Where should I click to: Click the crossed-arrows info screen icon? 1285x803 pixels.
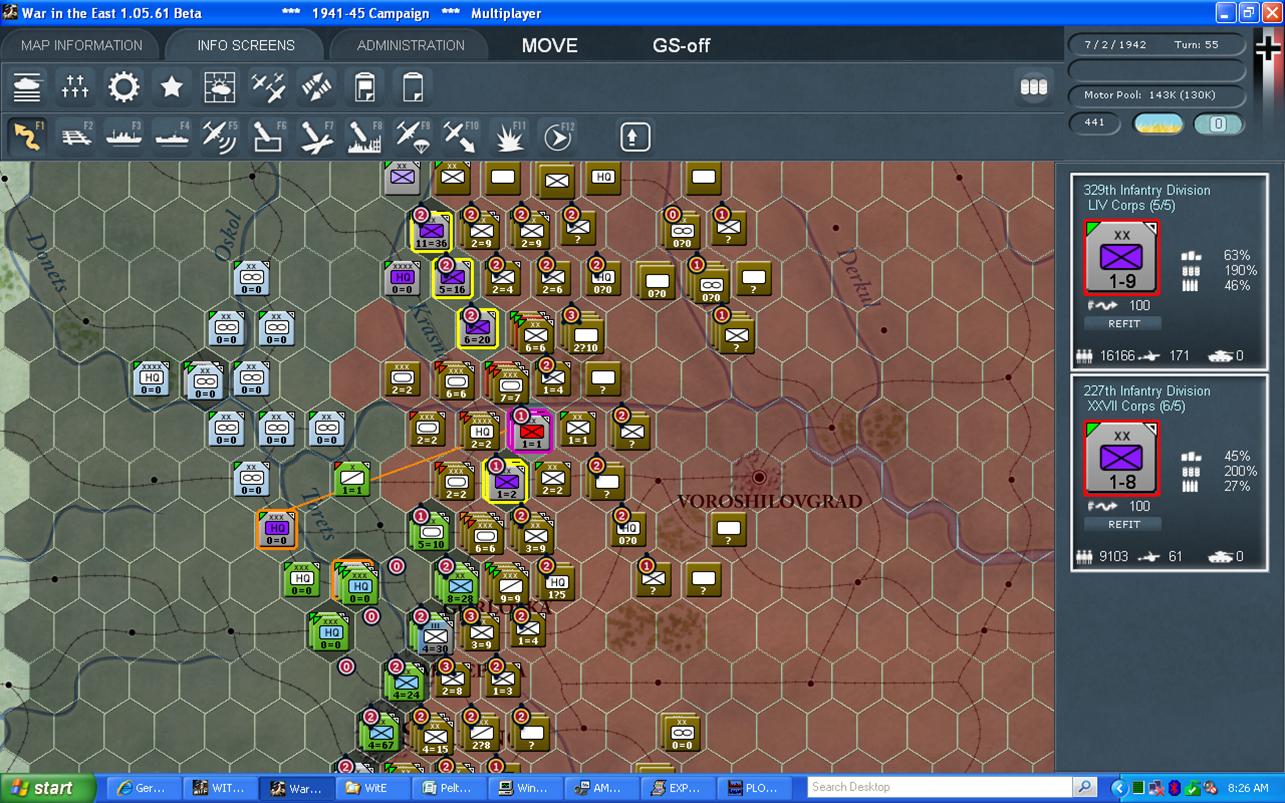[x=317, y=87]
